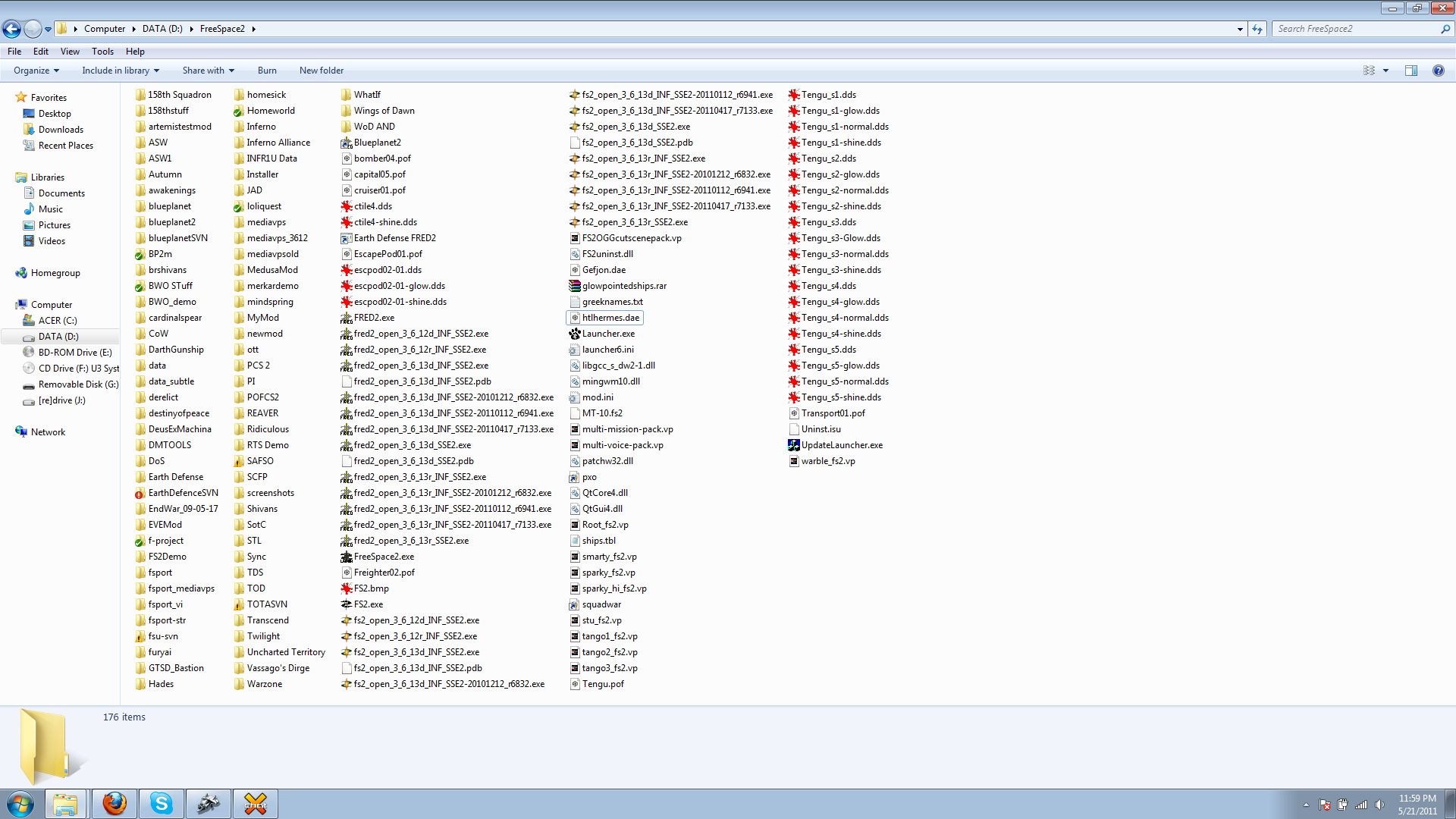Screen dimensions: 1456x819
Task: Open Windows Explorer from taskbar
Action: [x=65, y=804]
